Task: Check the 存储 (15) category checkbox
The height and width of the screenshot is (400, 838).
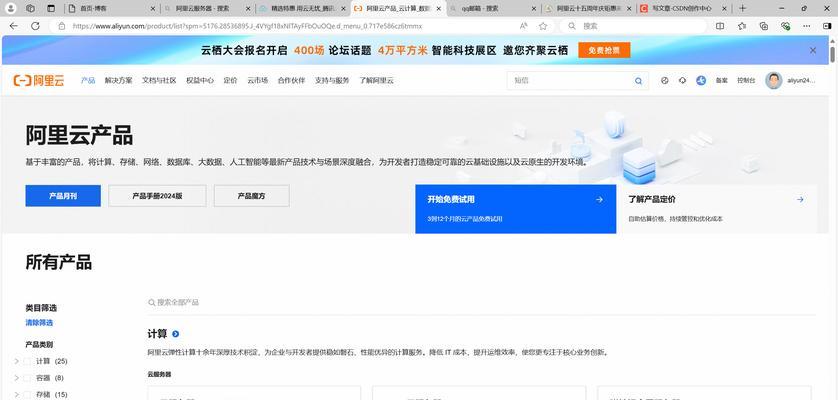Action: (x=27, y=395)
